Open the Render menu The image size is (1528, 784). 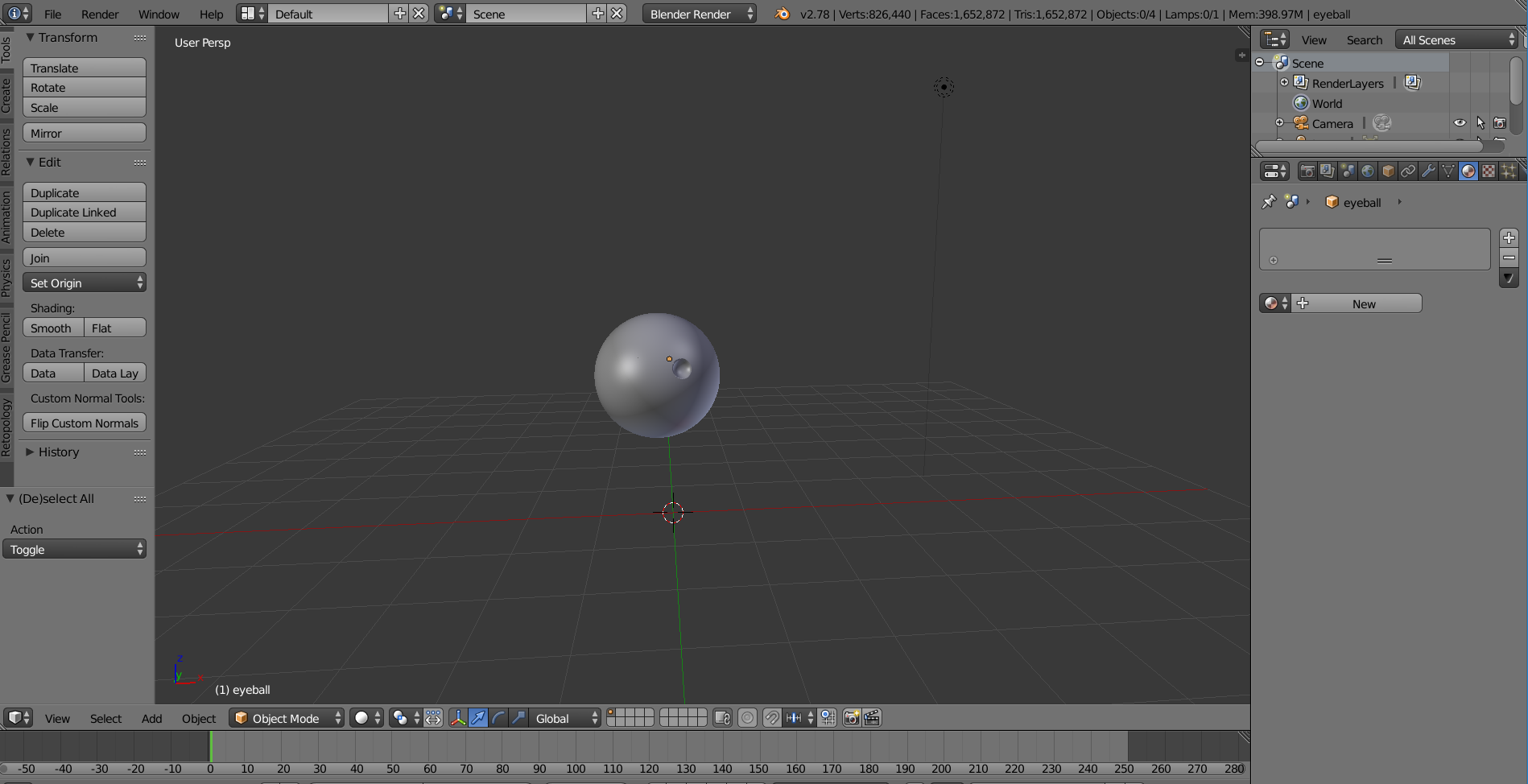100,14
